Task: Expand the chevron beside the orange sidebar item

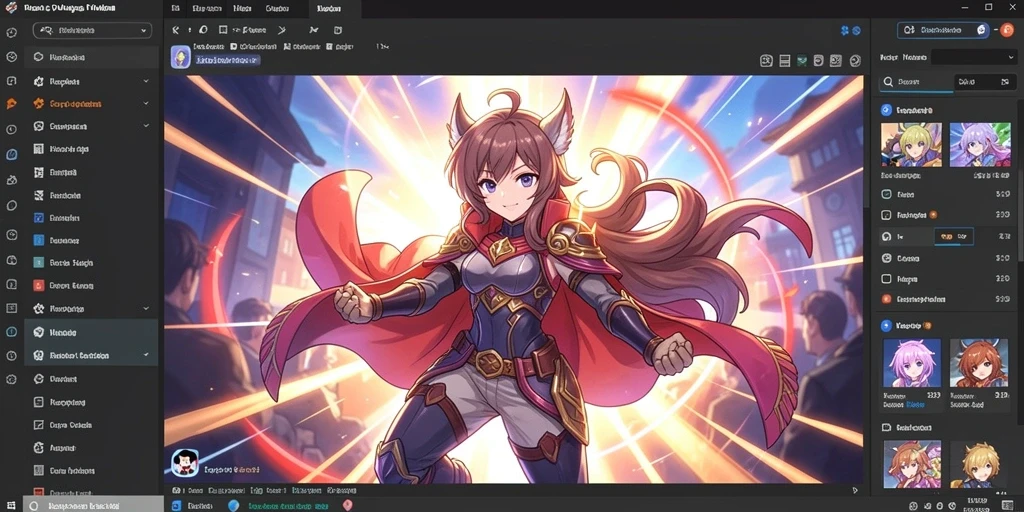Action: (146, 103)
